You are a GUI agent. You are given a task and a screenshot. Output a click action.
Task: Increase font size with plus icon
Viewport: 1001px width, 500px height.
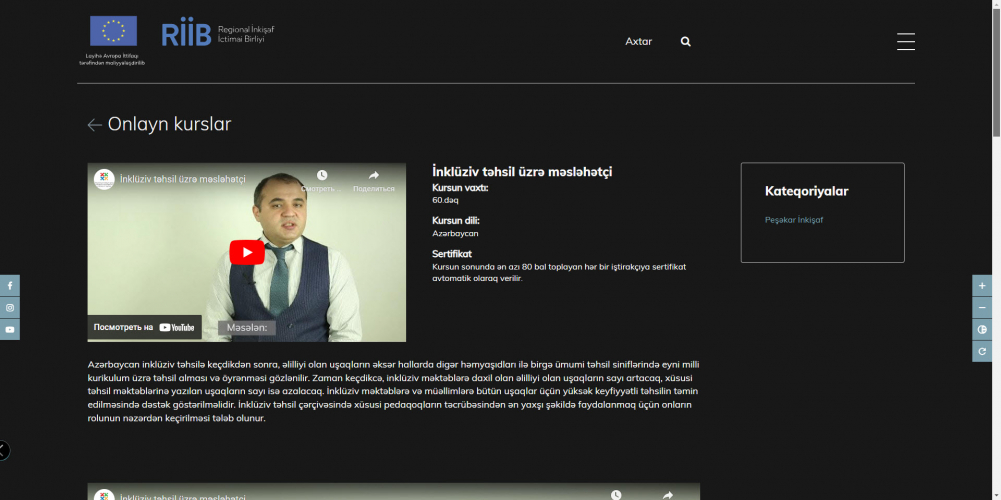coord(982,285)
